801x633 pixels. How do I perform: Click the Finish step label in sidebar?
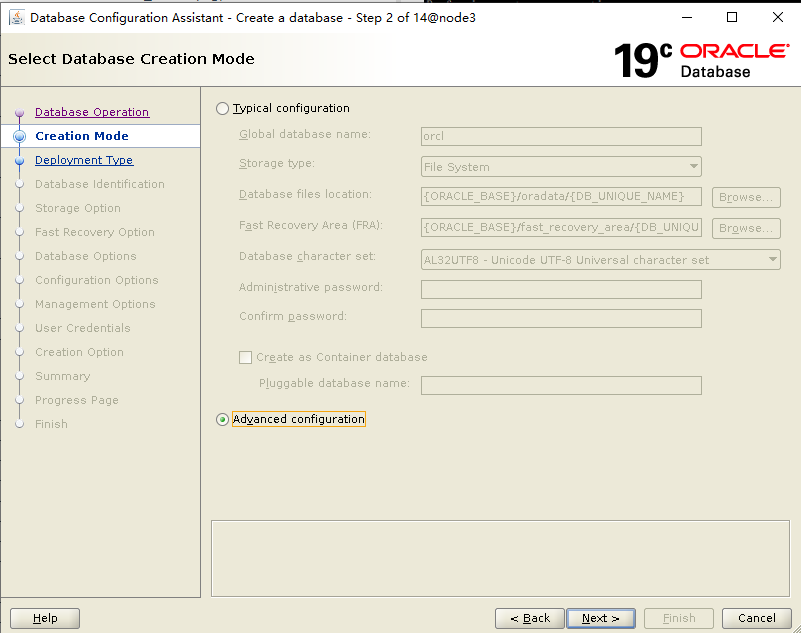(x=51, y=424)
